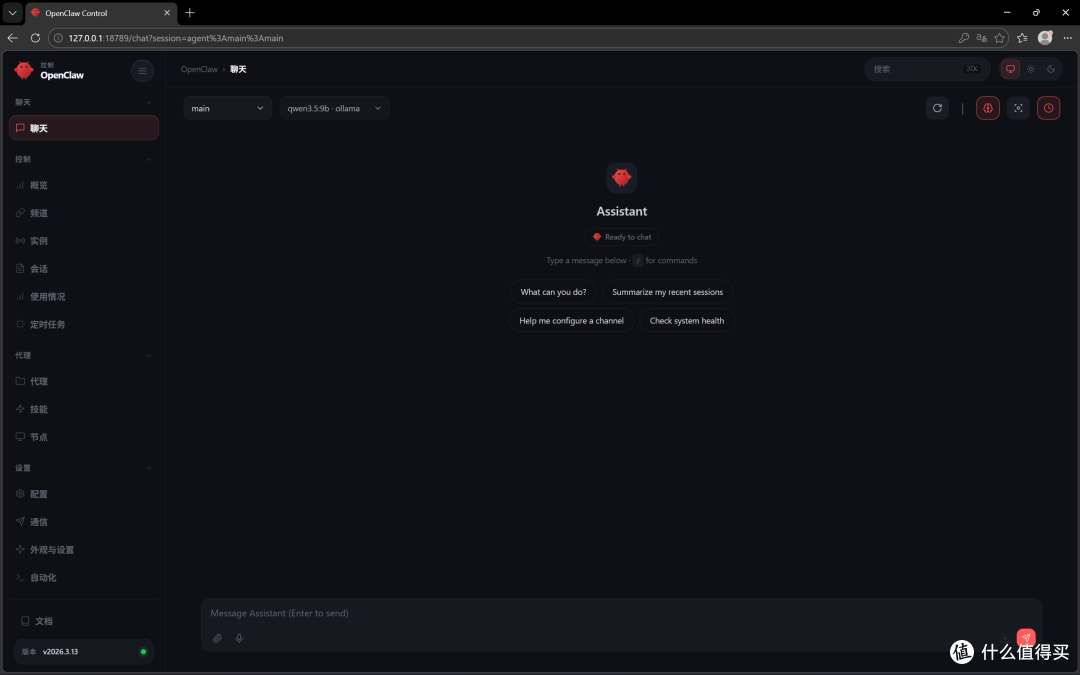Open the 通信 communication page

tap(84, 522)
